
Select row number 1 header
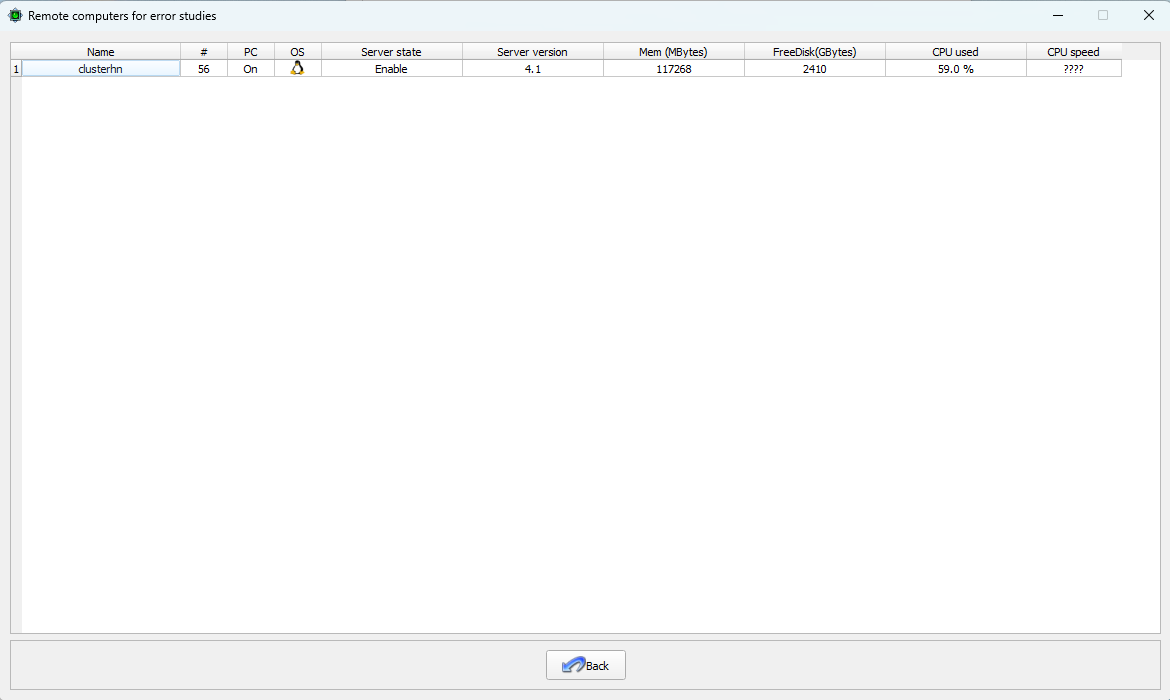pos(16,69)
